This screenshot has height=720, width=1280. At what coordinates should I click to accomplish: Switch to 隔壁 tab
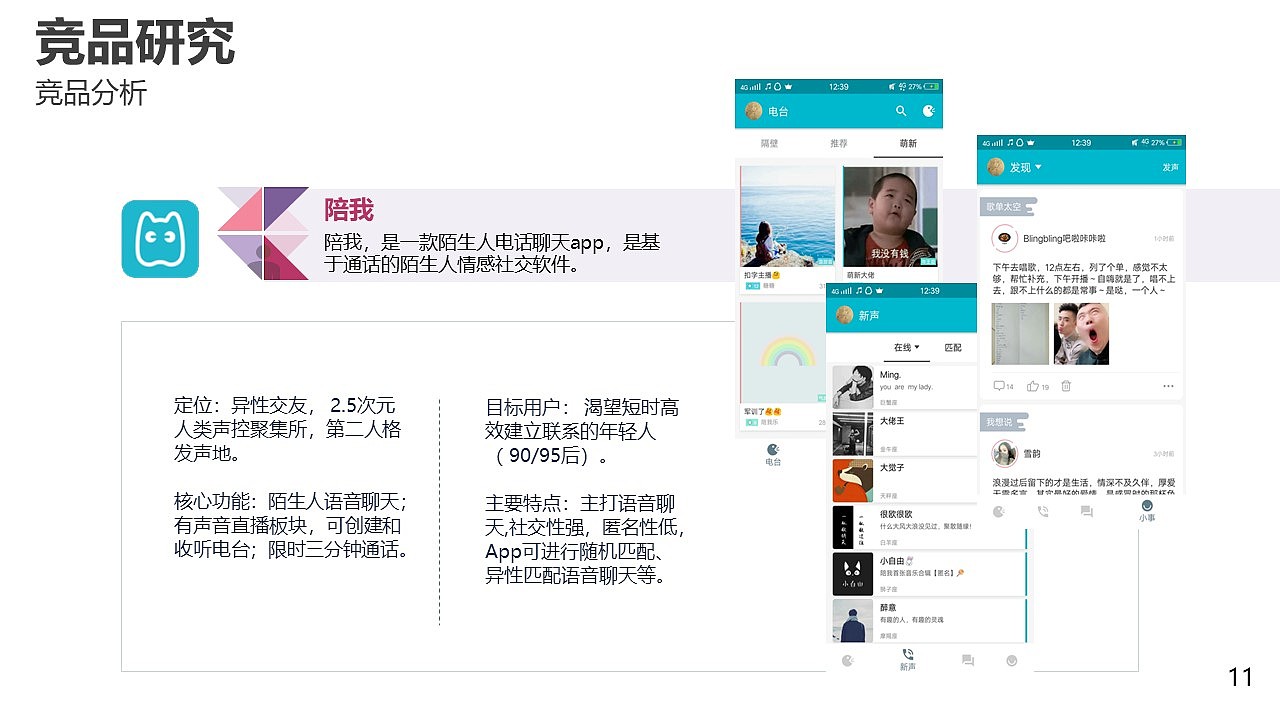(769, 143)
